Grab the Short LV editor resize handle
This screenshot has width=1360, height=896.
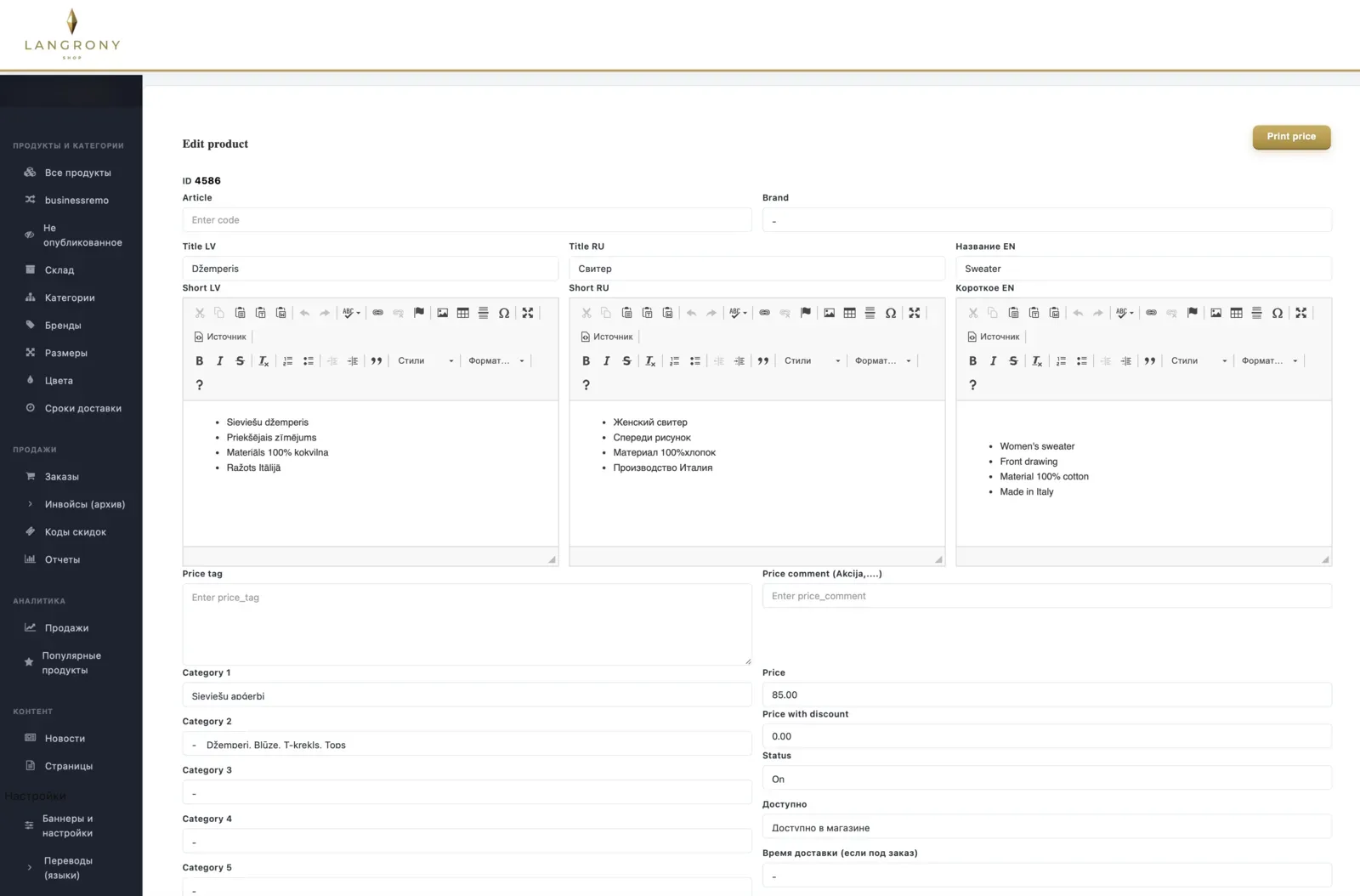[x=552, y=559]
